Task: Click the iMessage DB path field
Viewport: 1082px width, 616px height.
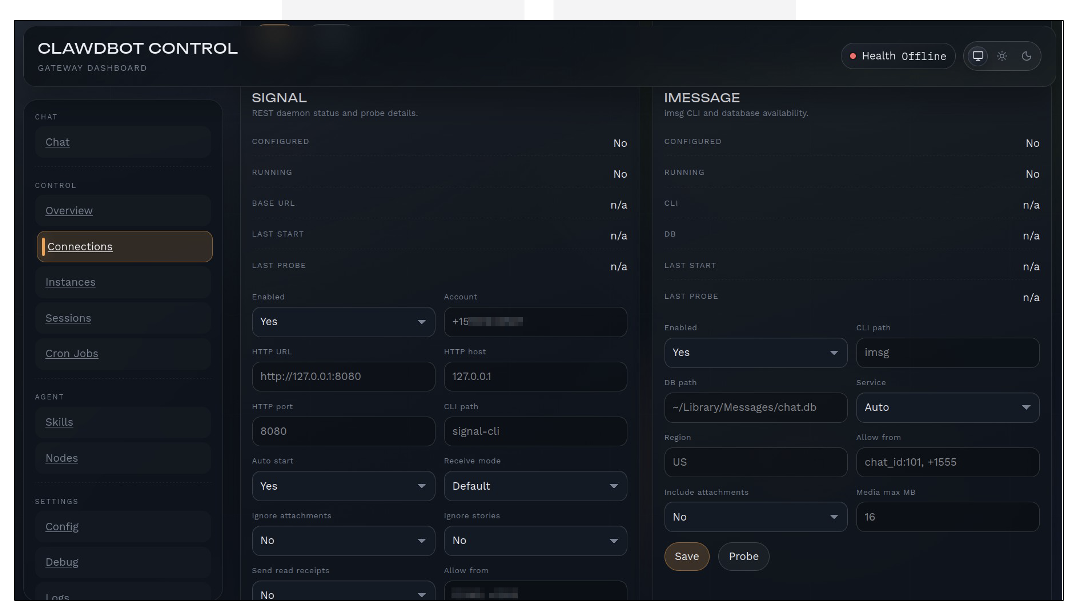Action: (755, 407)
